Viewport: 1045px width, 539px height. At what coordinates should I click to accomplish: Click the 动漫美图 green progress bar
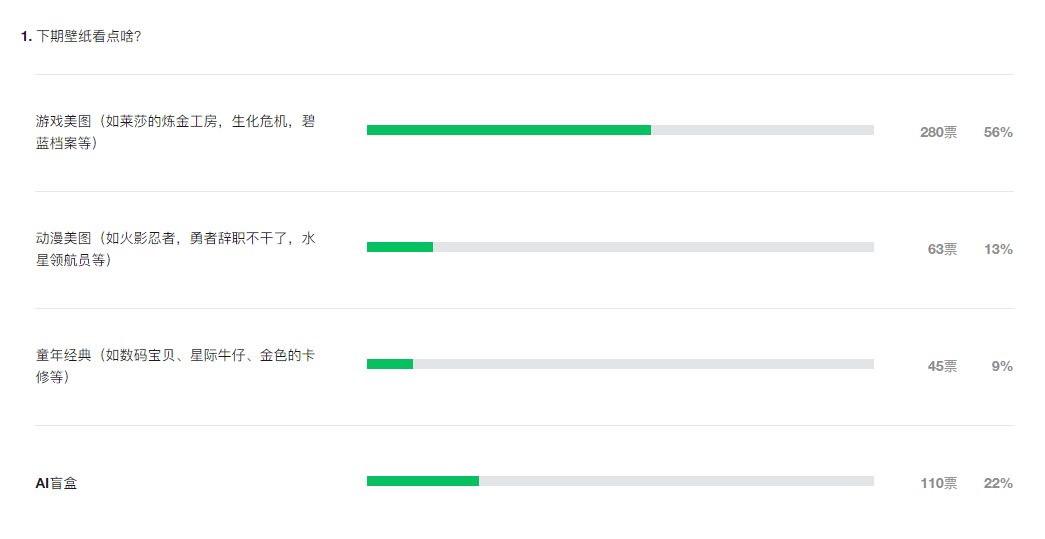click(x=400, y=247)
